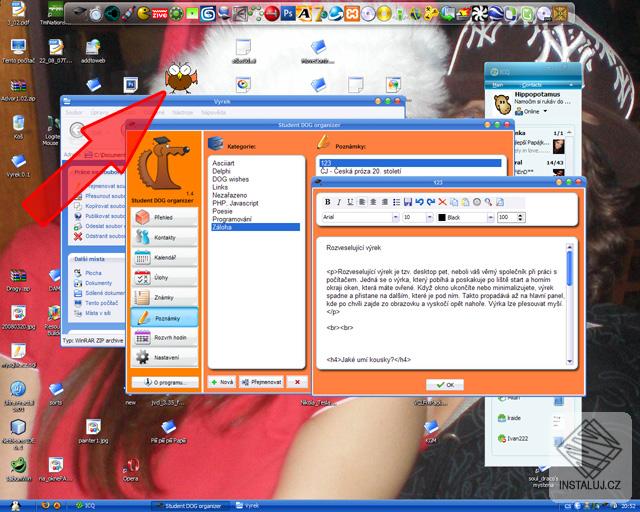The height and width of the screenshot is (512, 640).
Task: Click the Přejmenovat rename category button
Action: tap(261, 382)
